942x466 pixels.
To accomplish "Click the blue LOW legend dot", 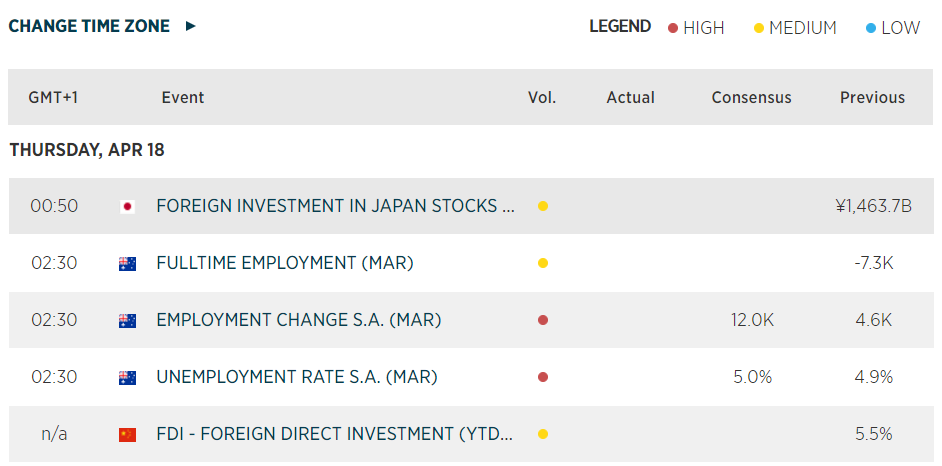I will [x=871, y=28].
